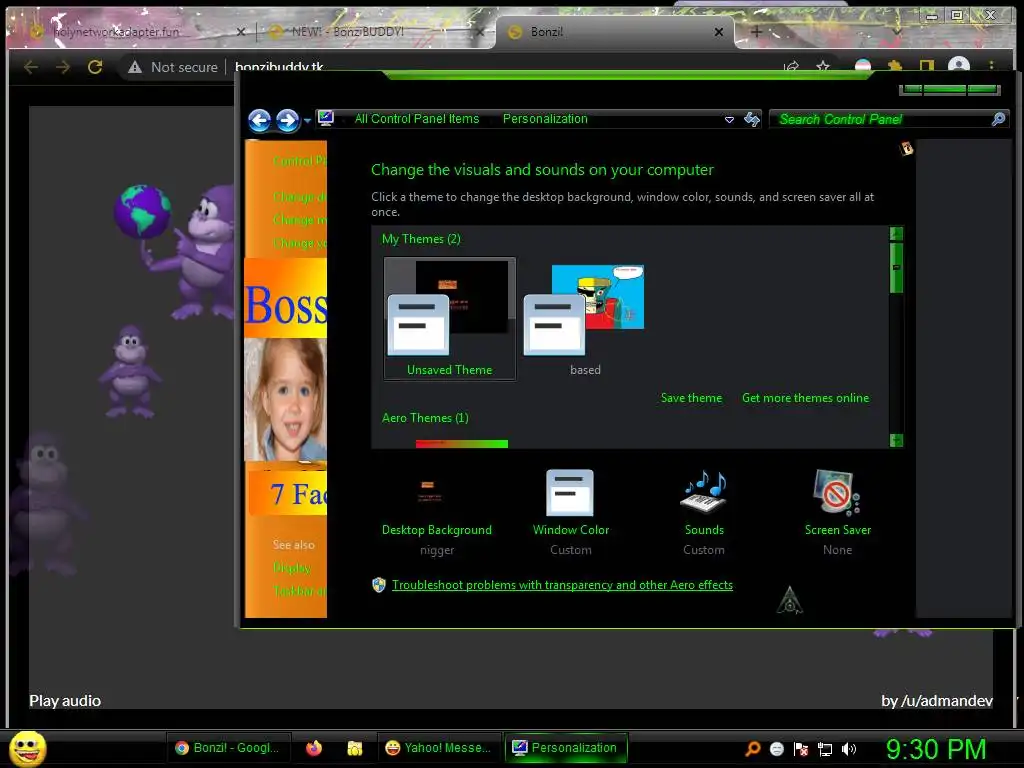Click the computer icon in the address bar

[326, 118]
